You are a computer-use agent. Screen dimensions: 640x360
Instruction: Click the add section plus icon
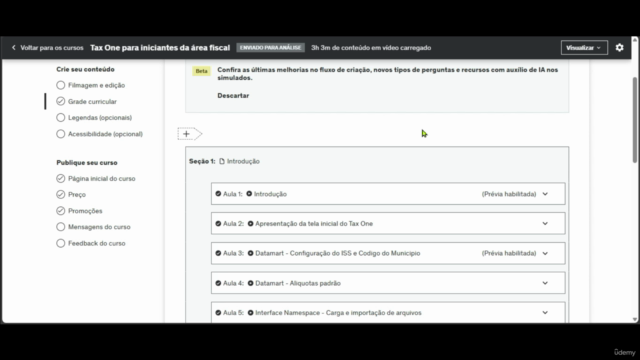coord(186,133)
